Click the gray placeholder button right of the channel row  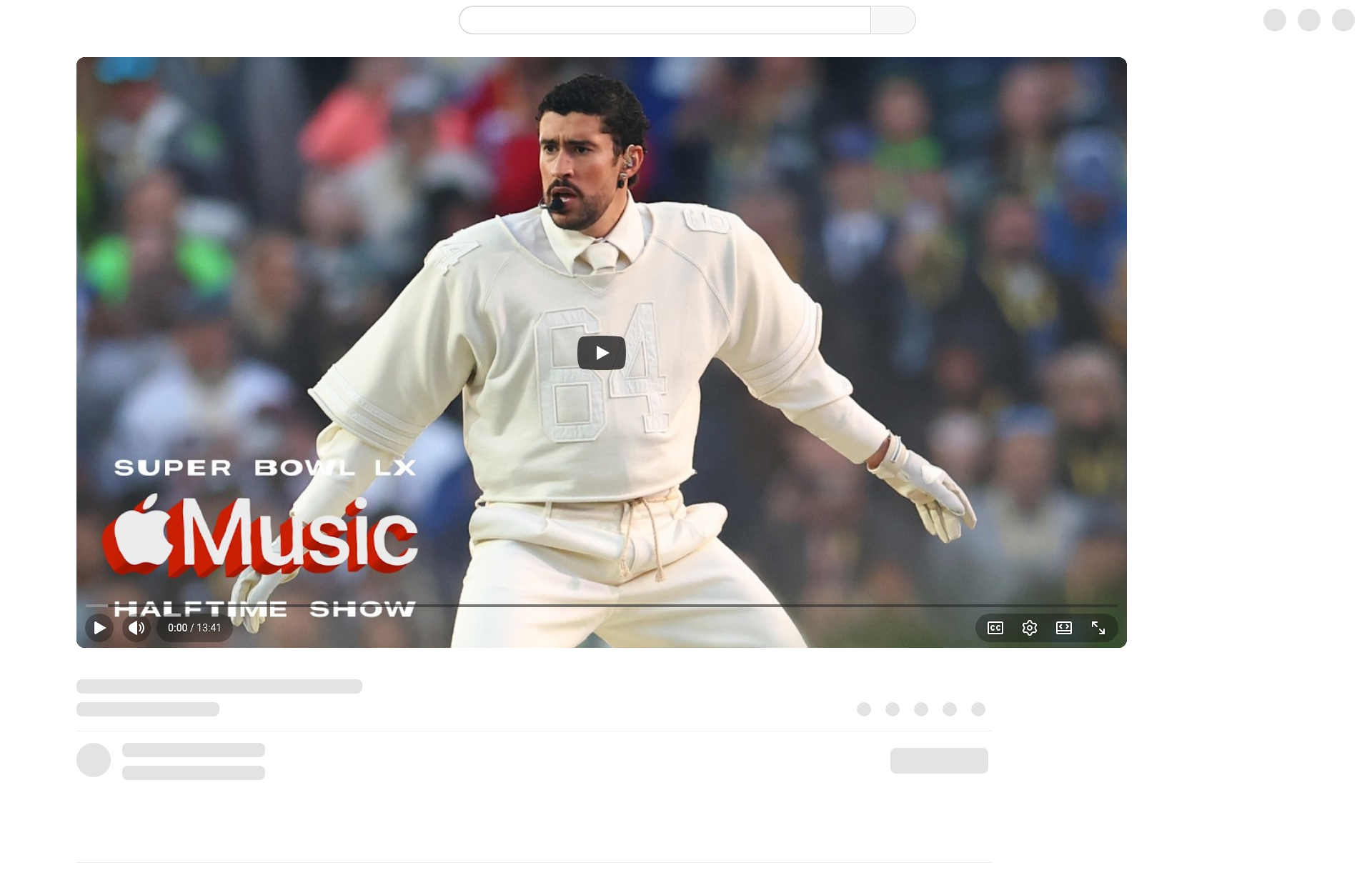tap(939, 761)
